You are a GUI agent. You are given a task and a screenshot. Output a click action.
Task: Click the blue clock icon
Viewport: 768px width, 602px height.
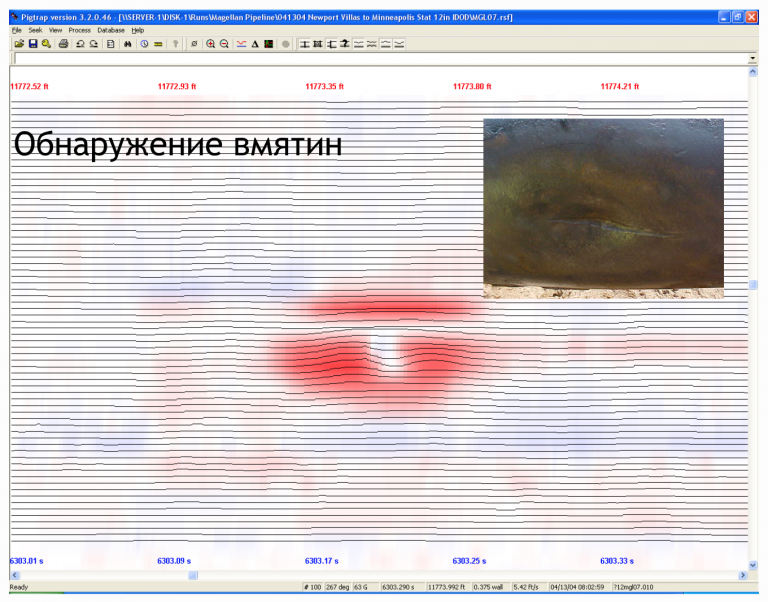144,44
